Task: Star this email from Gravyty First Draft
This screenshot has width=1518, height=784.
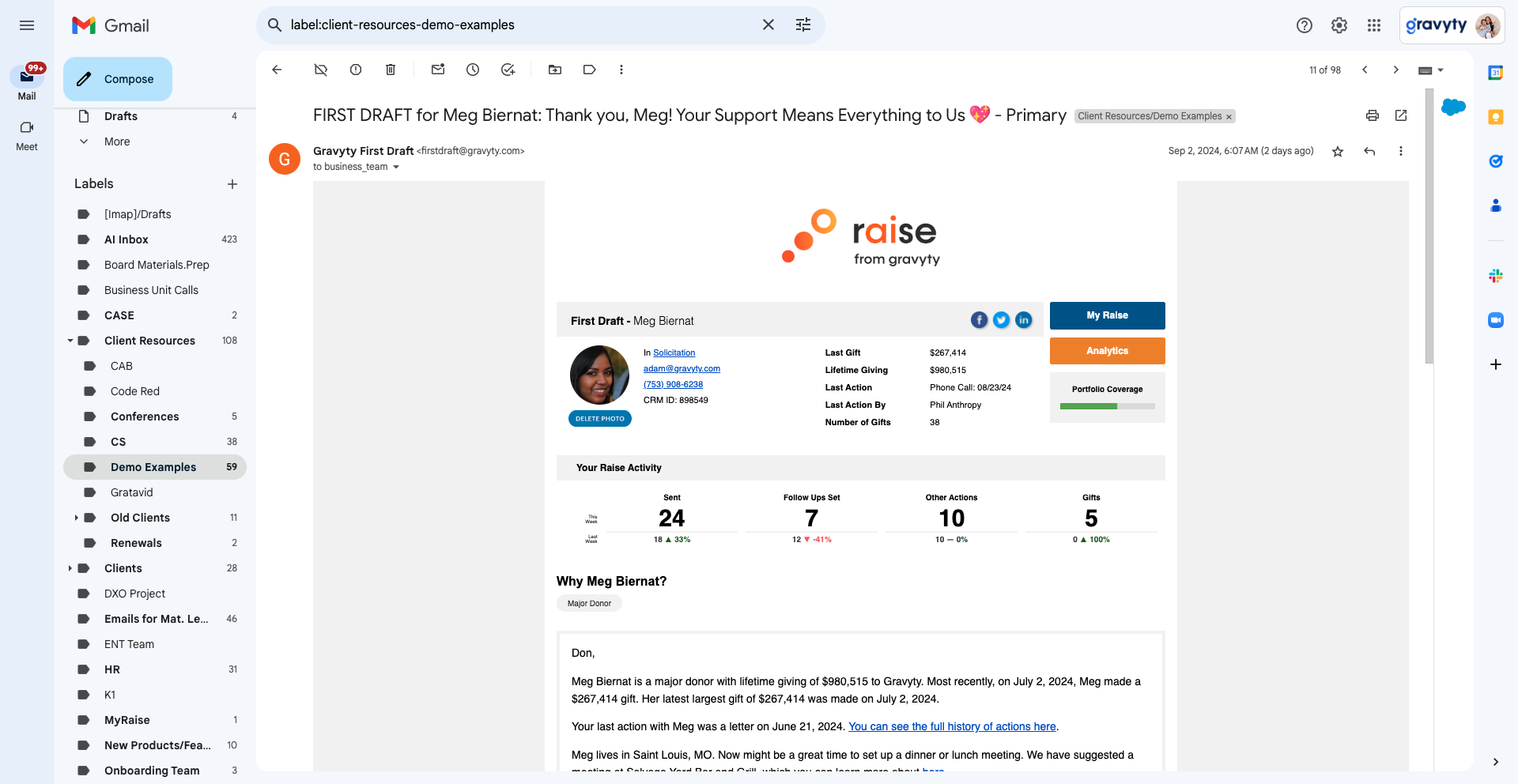Action: click(1338, 151)
